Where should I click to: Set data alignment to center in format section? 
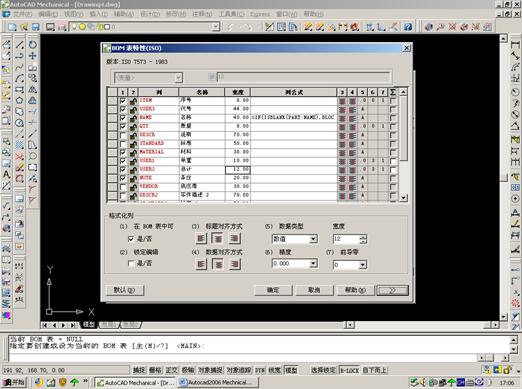tap(218, 264)
